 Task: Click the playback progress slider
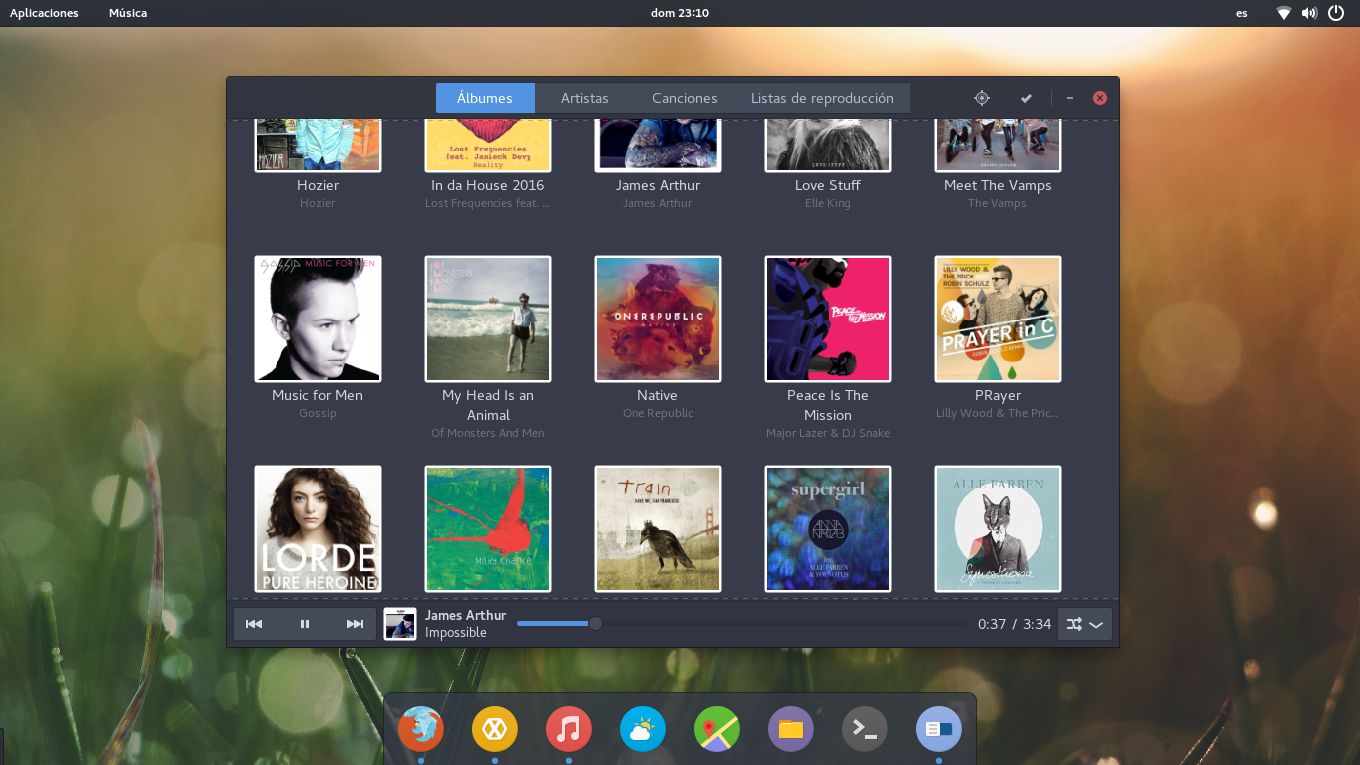[742, 624]
